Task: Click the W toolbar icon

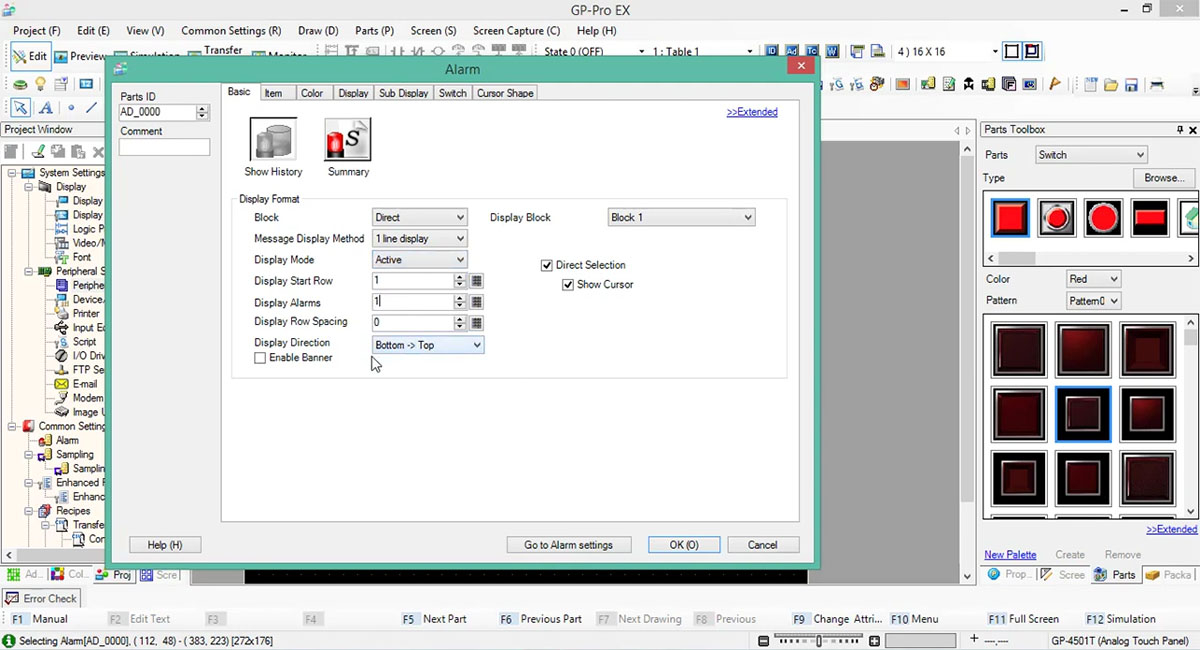Action: coord(831,51)
